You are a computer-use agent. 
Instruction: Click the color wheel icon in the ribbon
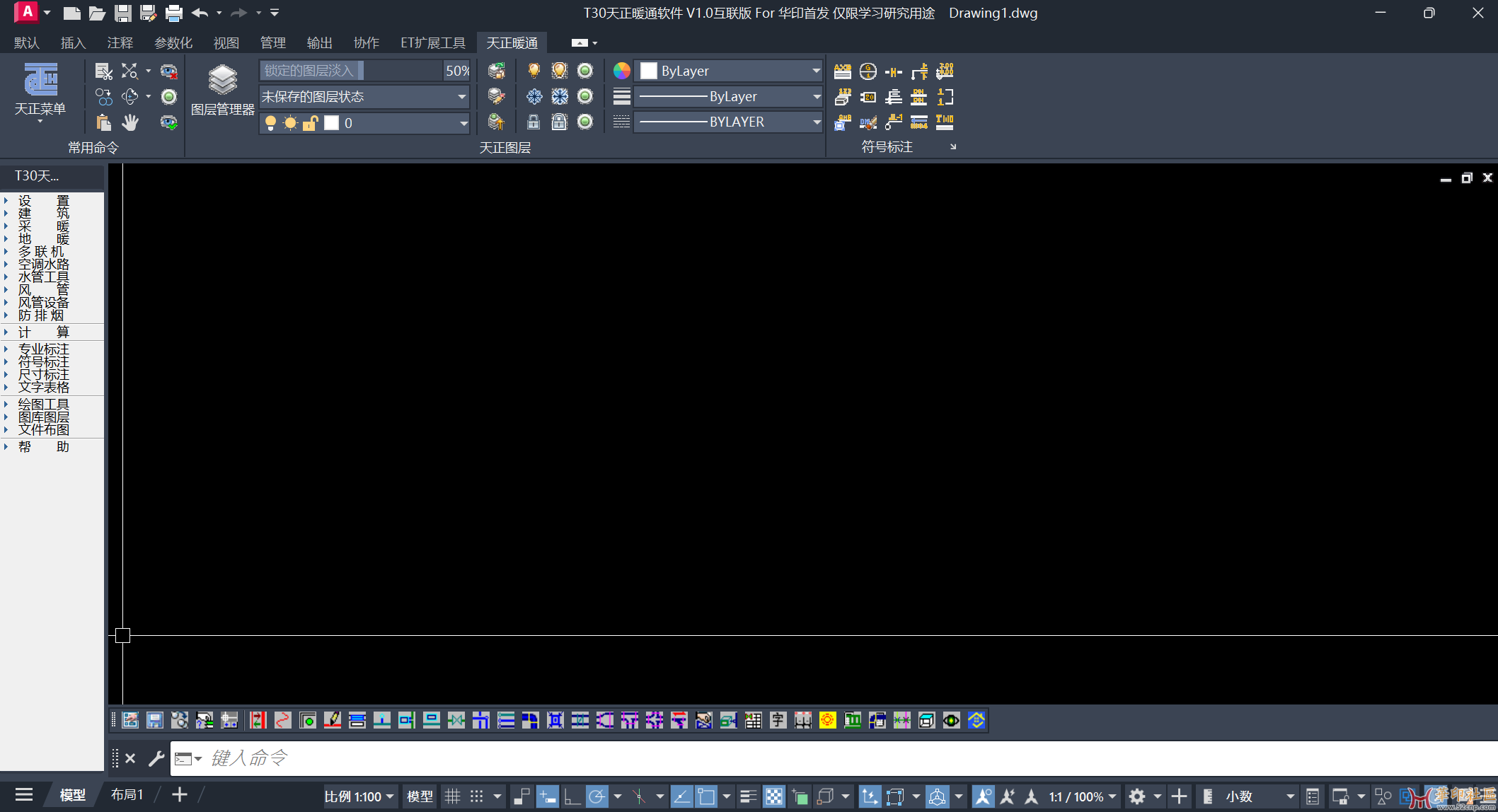click(x=621, y=71)
